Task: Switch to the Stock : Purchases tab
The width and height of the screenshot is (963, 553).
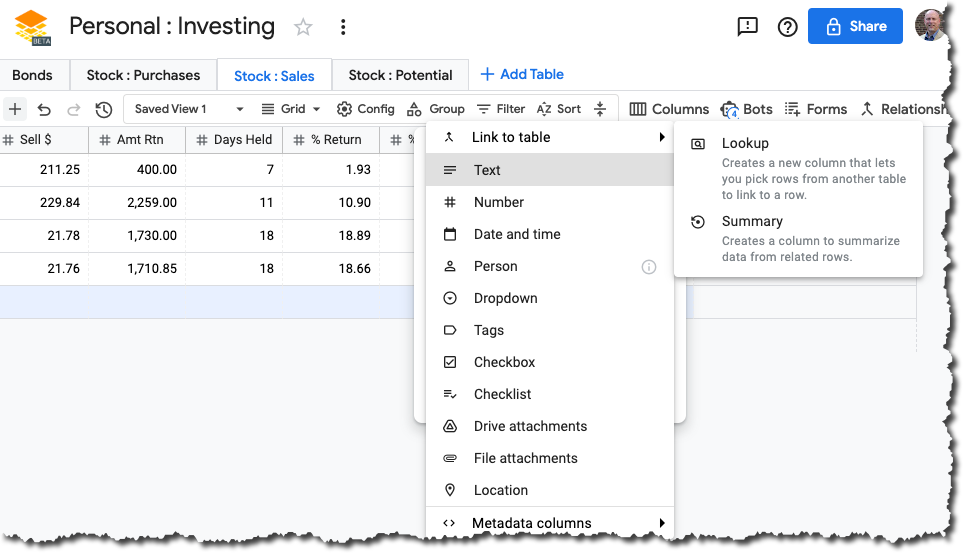Action: coord(143,75)
